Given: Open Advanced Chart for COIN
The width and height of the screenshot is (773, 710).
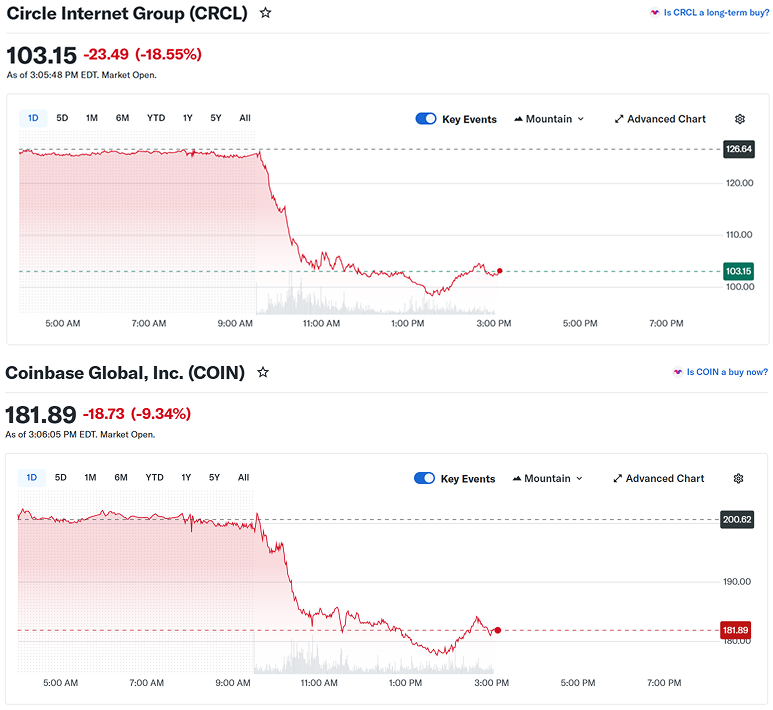Looking at the screenshot, I should point(659,478).
